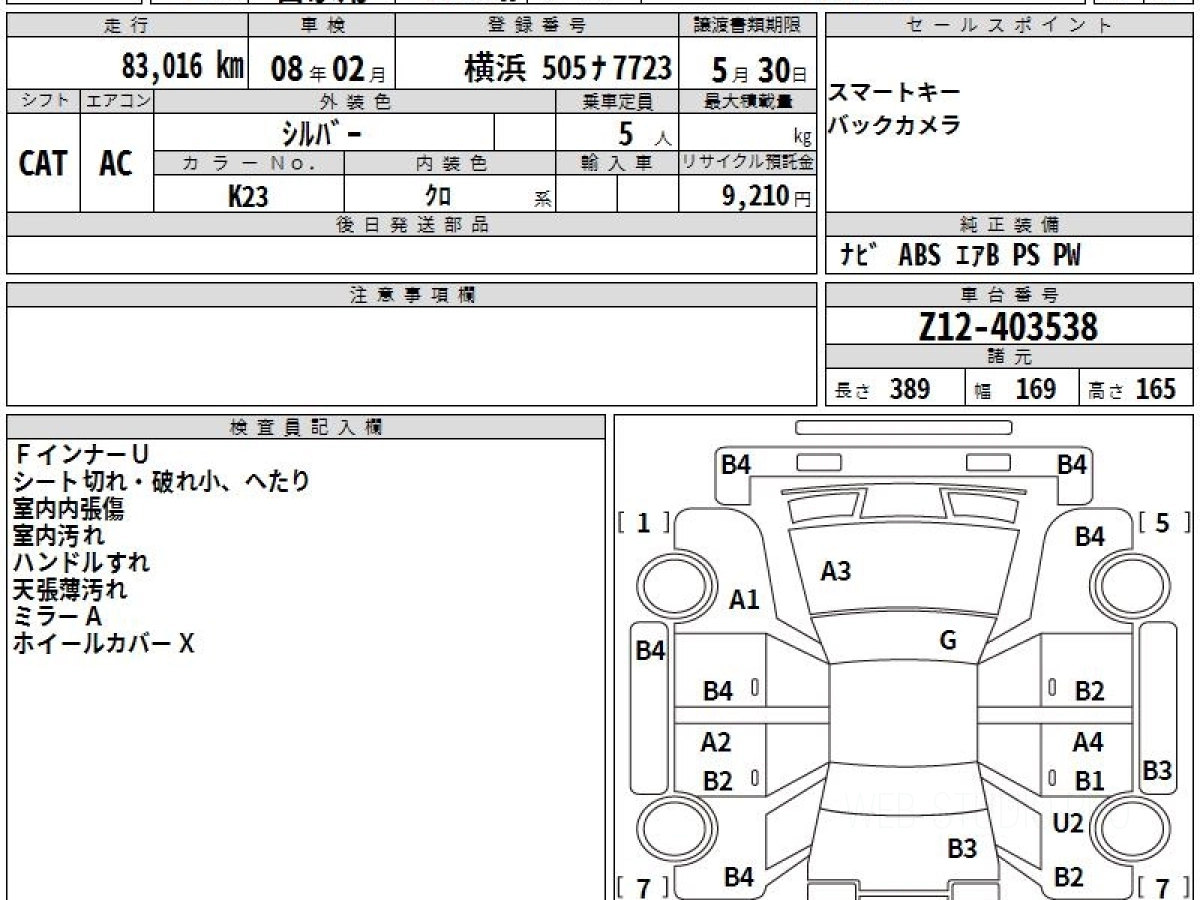Click the 最大積載量 header

point(748,101)
